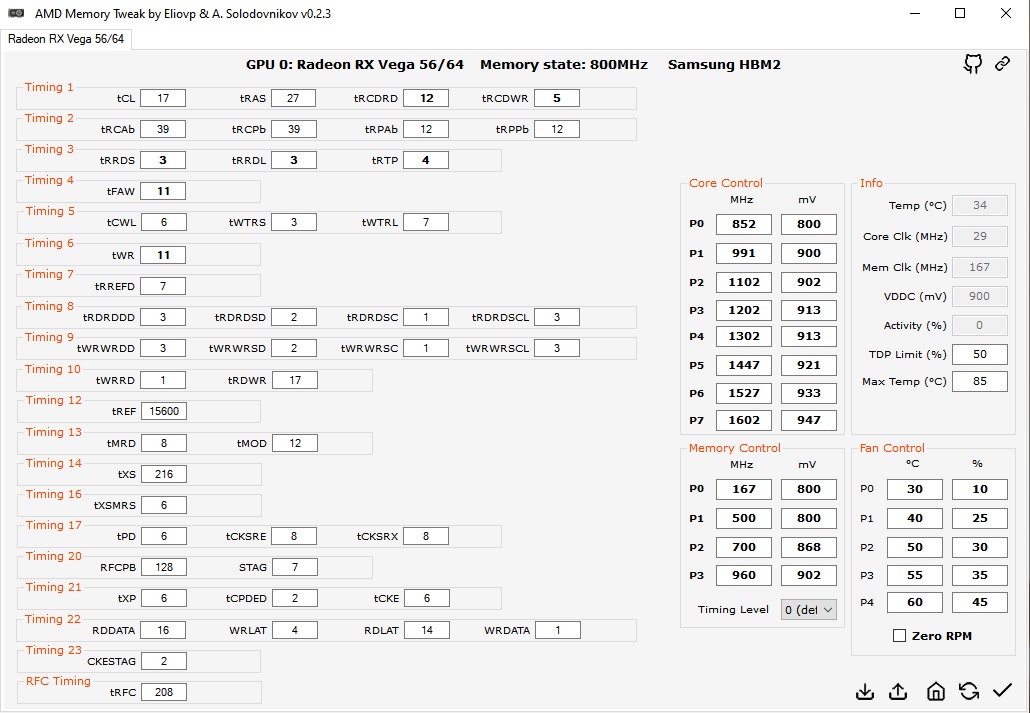Image resolution: width=1030 pixels, height=713 pixels.
Task: Click Core Control P3 mV field
Action: tap(809, 310)
